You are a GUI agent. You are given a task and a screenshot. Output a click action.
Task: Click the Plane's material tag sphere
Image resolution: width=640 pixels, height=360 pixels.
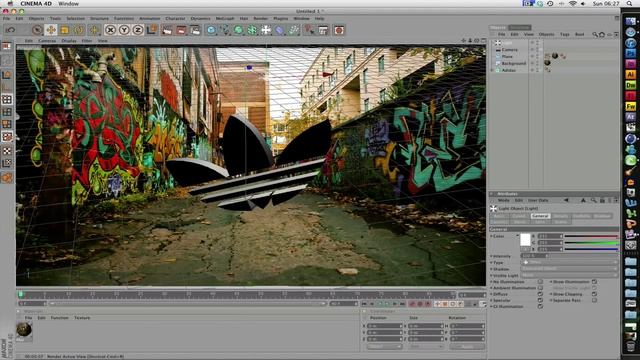click(x=555, y=56)
